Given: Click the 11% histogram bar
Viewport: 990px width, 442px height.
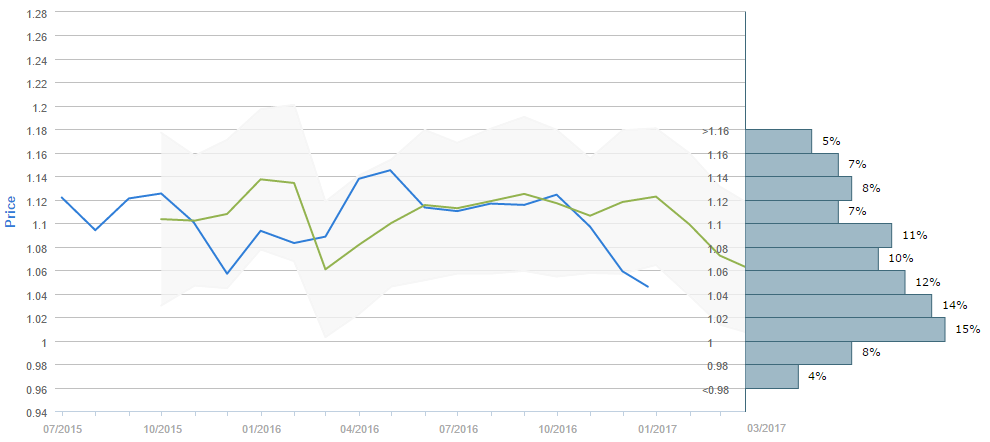Looking at the screenshot, I should point(818,235).
